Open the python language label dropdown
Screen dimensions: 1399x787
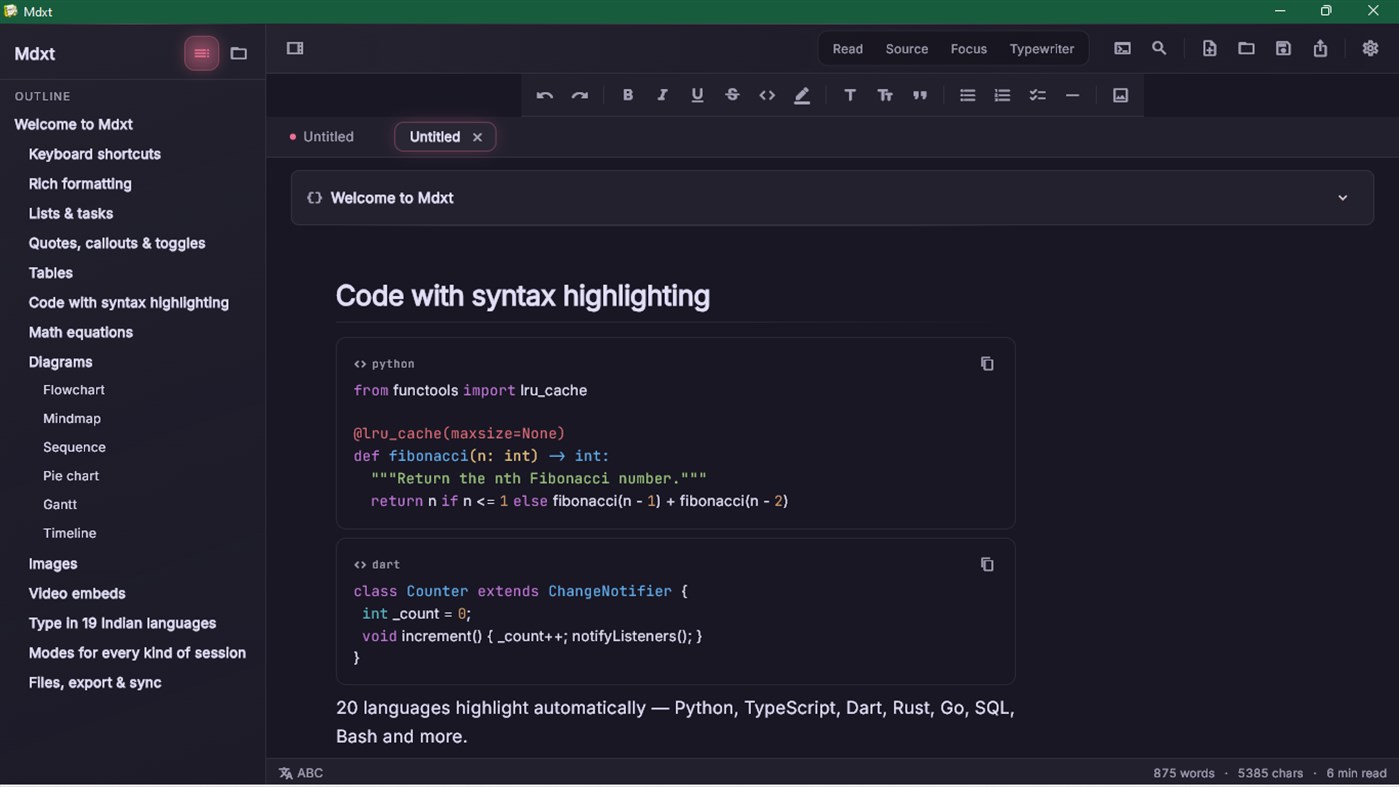coord(384,364)
